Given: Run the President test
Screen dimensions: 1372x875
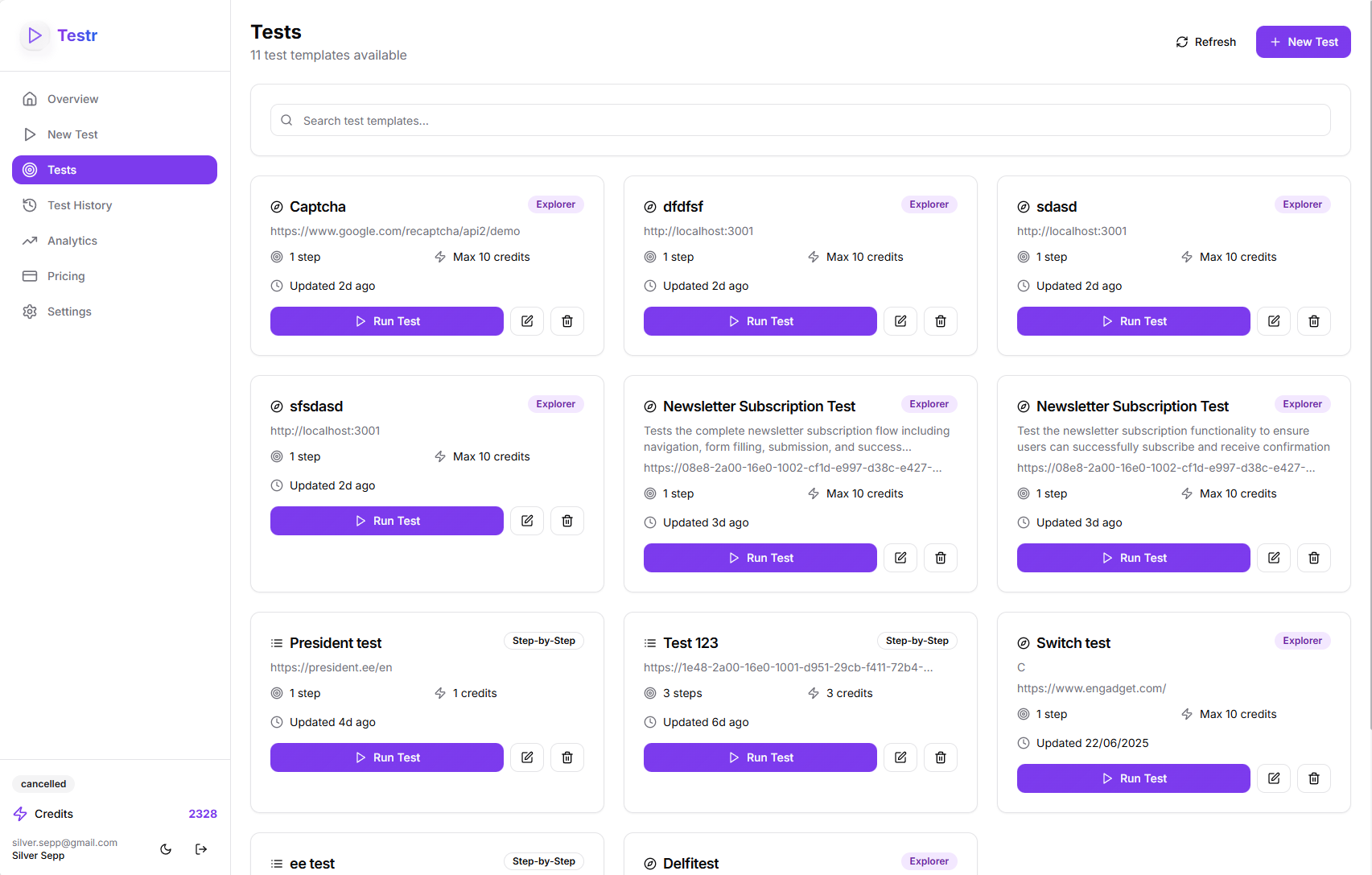Looking at the screenshot, I should [387, 757].
